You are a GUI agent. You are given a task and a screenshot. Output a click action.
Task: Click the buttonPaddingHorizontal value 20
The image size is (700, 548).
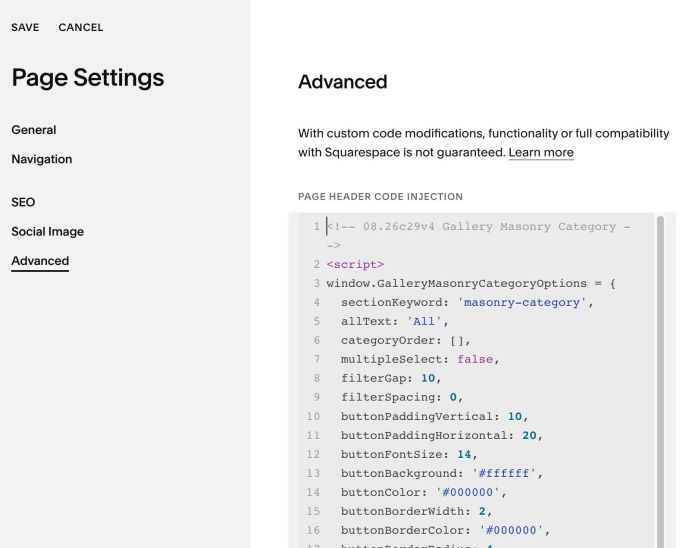(529, 436)
